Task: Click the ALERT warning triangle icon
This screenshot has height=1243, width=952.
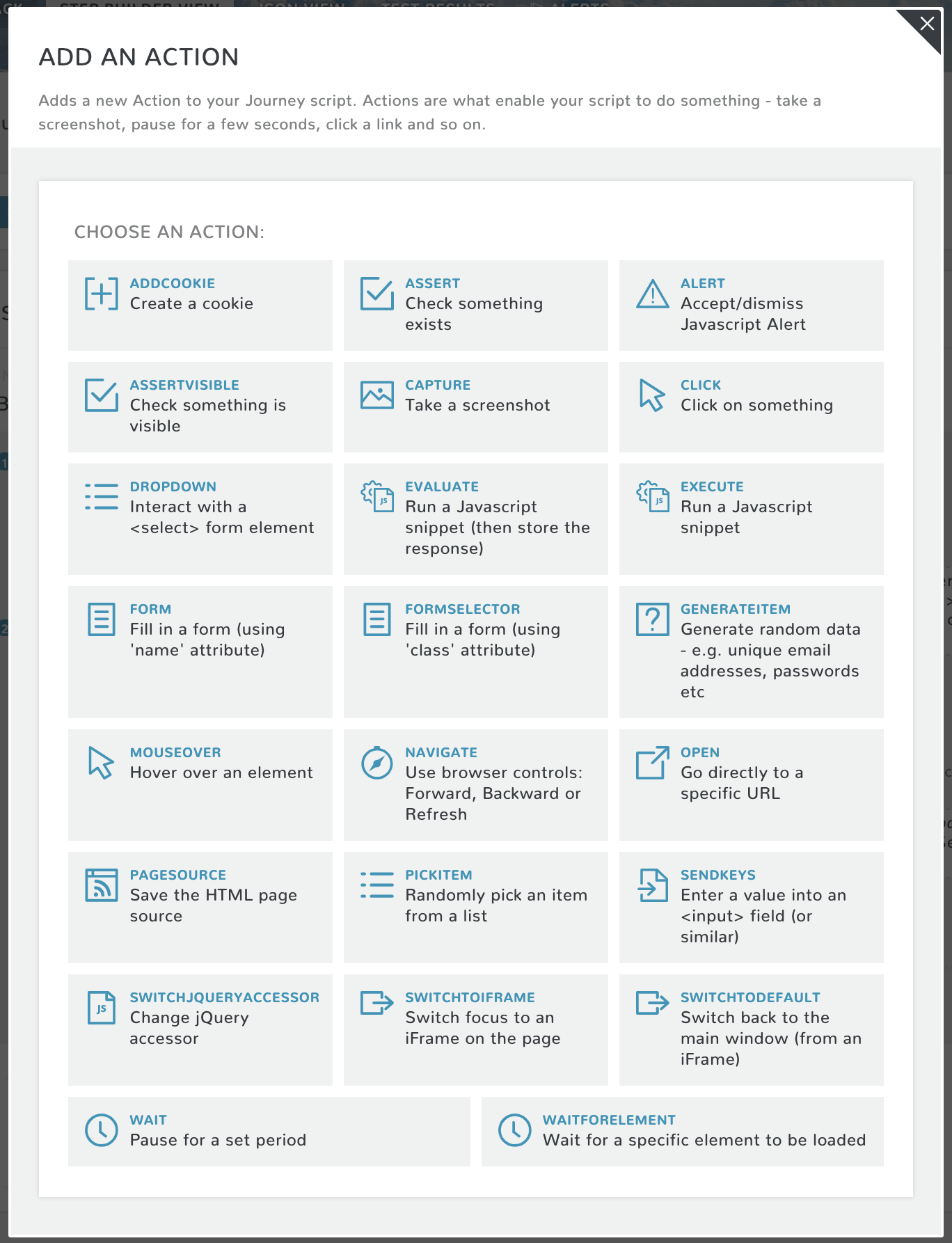Action: (652, 294)
